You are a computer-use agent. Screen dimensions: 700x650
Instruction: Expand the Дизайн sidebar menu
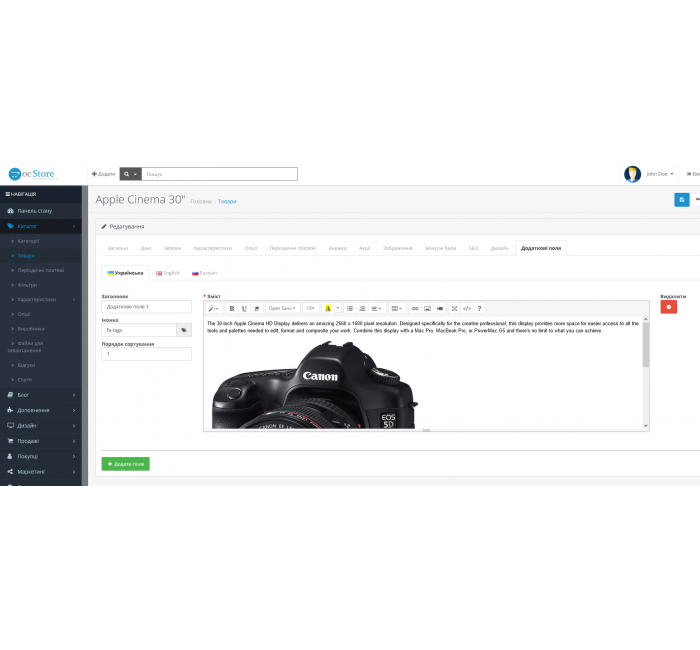pyautogui.click(x=41, y=426)
